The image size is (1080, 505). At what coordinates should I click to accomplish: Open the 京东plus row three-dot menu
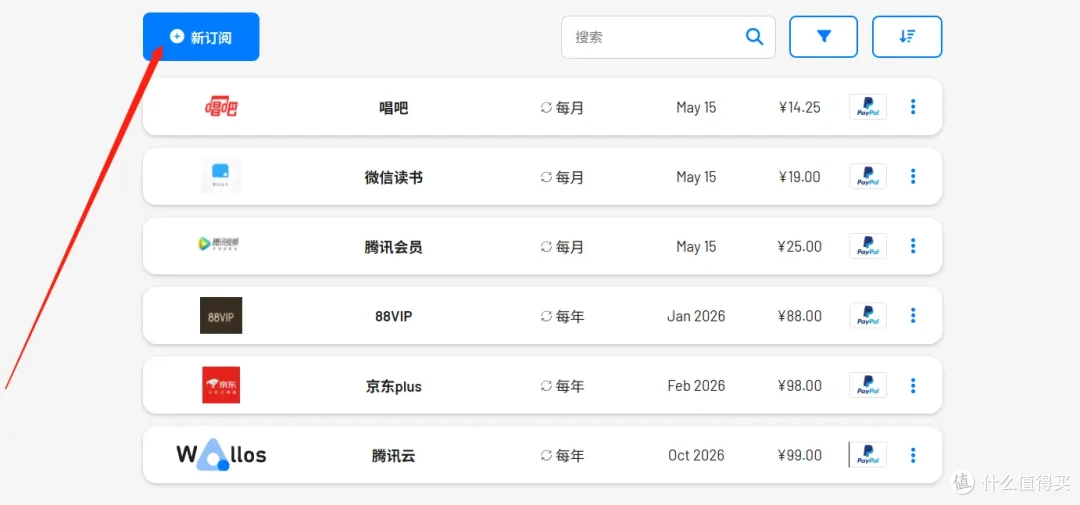point(913,385)
